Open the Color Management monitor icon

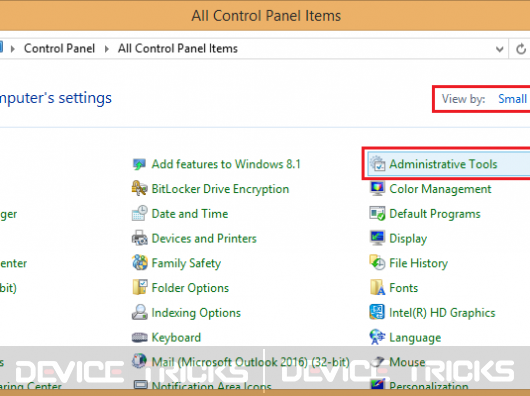pos(377,189)
